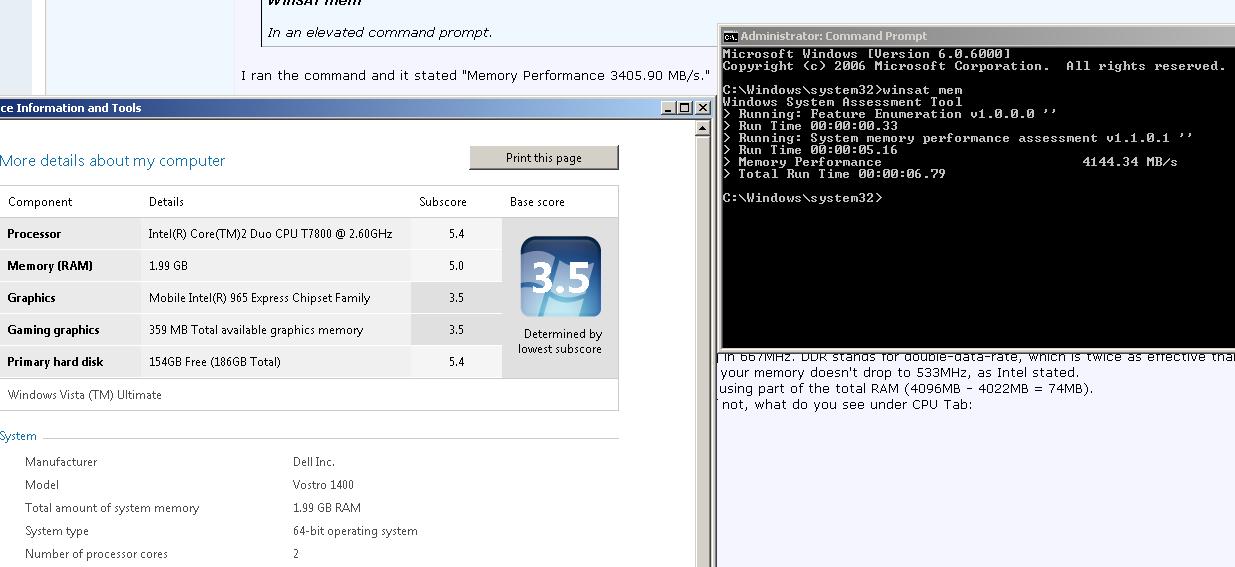Open the More details about my computer link

click(113, 161)
